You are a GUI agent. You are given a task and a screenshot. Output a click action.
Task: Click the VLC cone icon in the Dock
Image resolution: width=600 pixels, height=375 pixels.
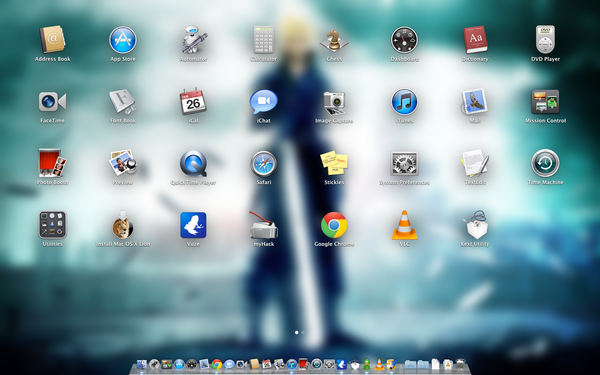coord(379,364)
